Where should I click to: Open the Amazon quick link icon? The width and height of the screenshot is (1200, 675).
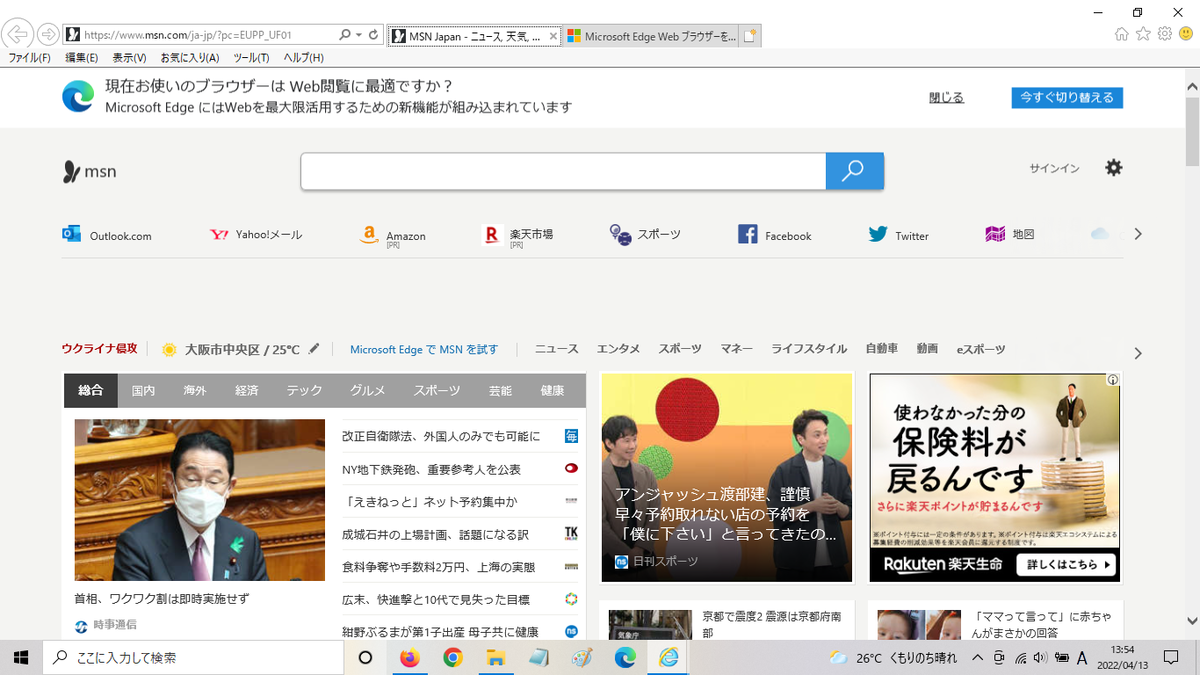coord(369,234)
